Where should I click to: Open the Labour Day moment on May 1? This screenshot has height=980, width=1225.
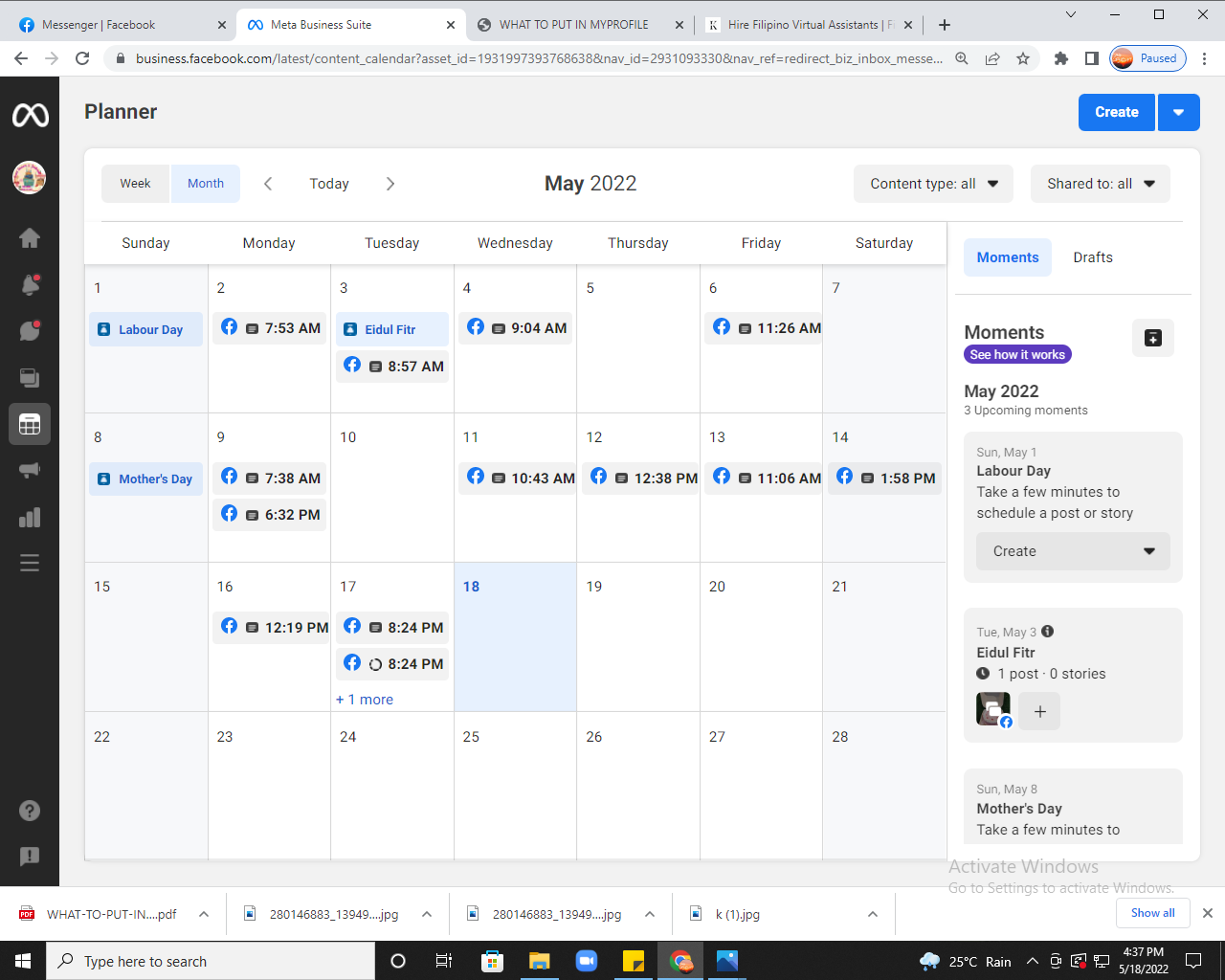(145, 329)
